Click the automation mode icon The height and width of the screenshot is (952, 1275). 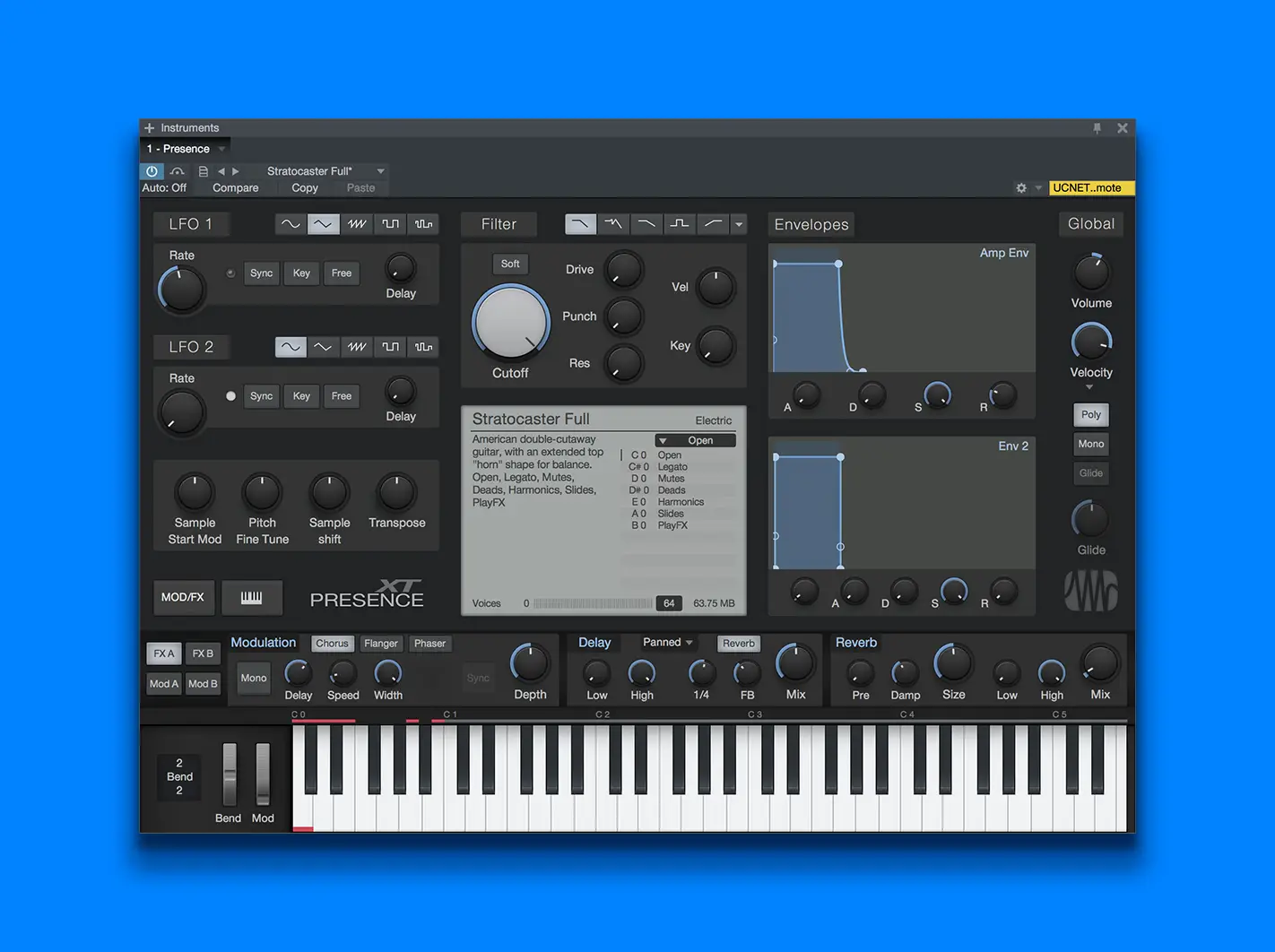(x=178, y=171)
